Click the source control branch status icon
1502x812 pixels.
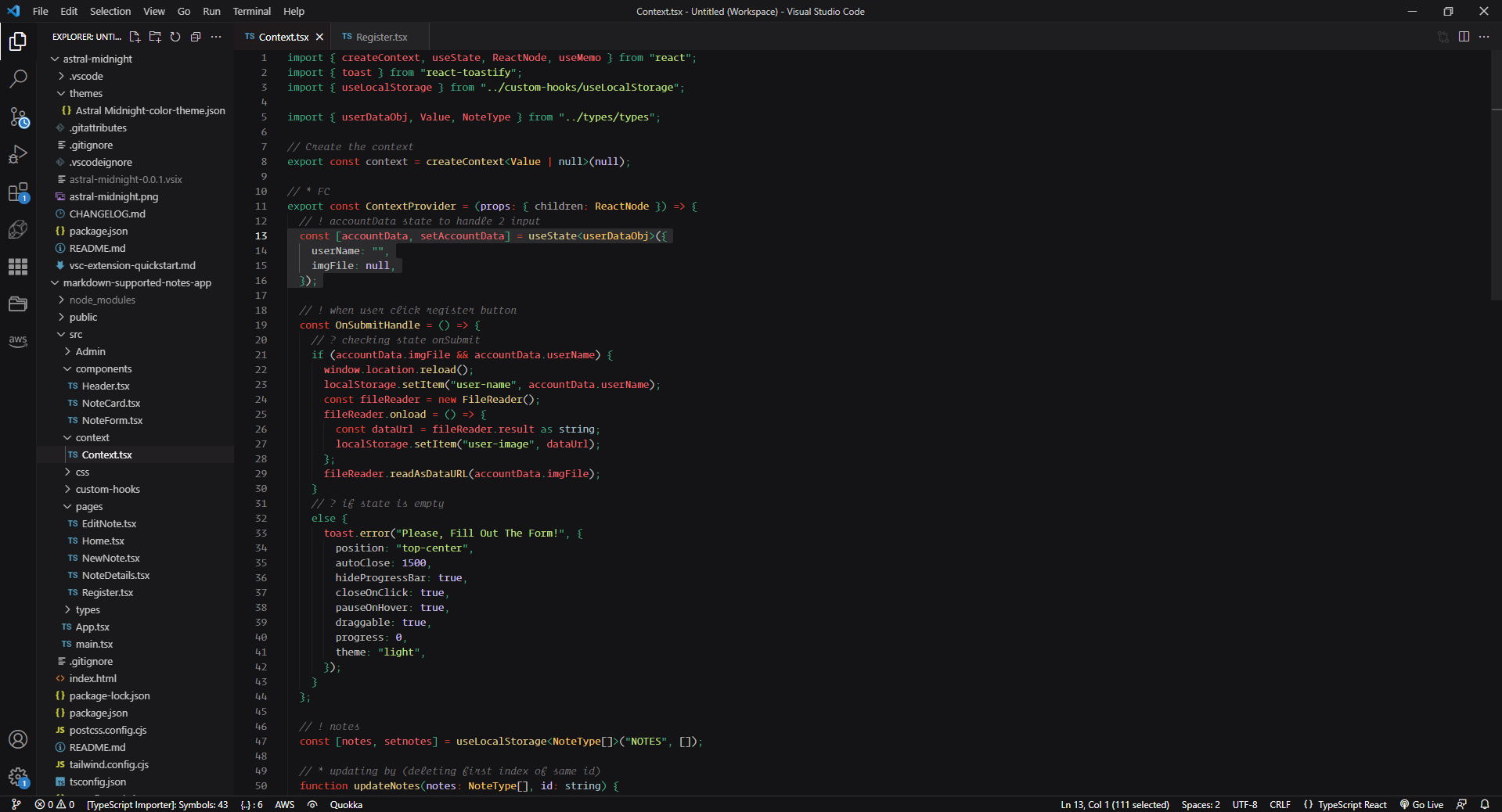(x=16, y=804)
